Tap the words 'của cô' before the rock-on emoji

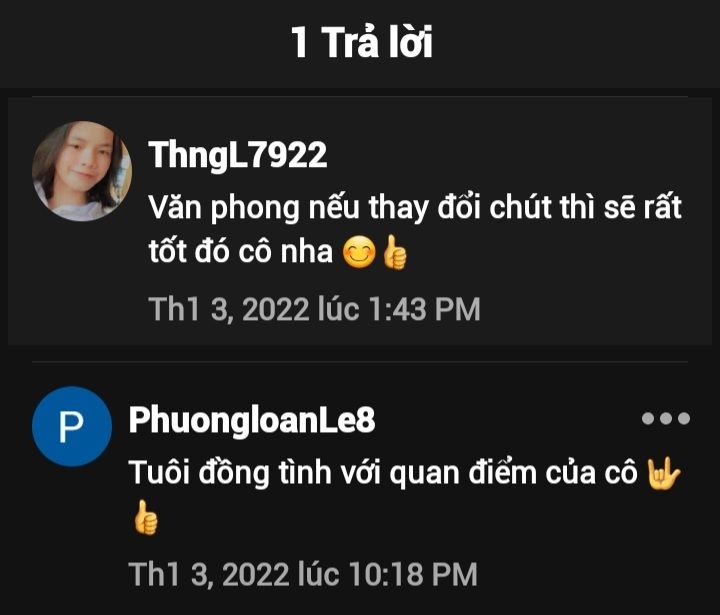[591, 473]
